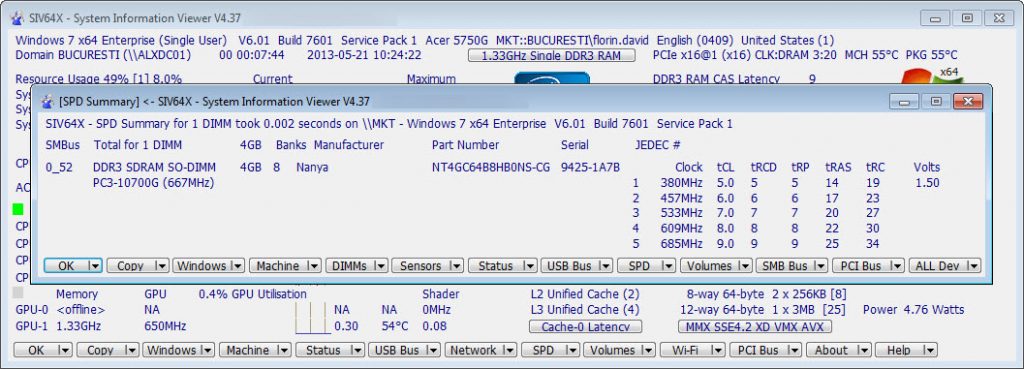The height and width of the screenshot is (369, 1024).
Task: Click the Power 4.76 Watts reading
Action: (914, 310)
